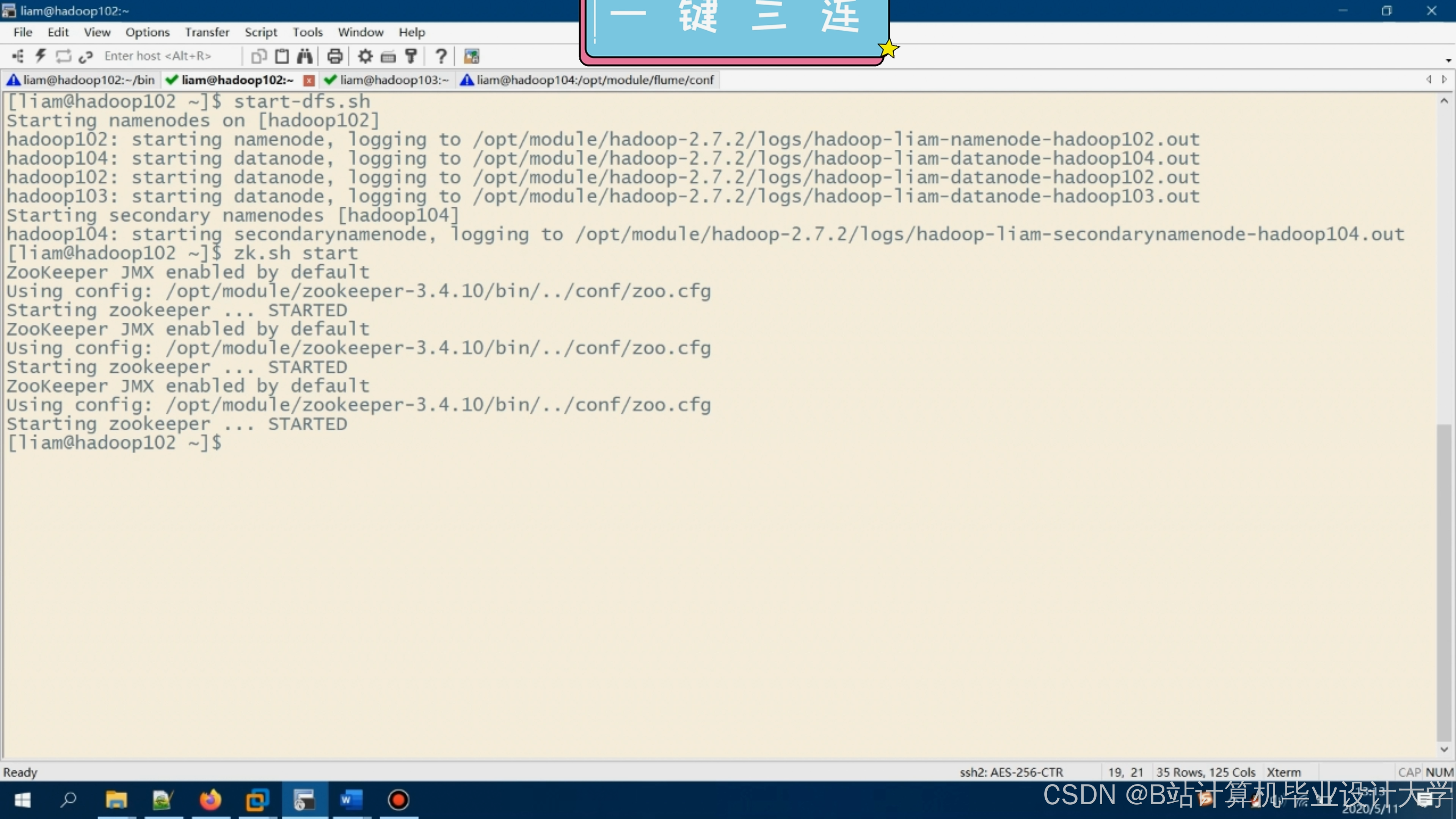Image resolution: width=1456 pixels, height=819 pixels.
Task: Open Session Options gear icon
Action: [x=365, y=56]
